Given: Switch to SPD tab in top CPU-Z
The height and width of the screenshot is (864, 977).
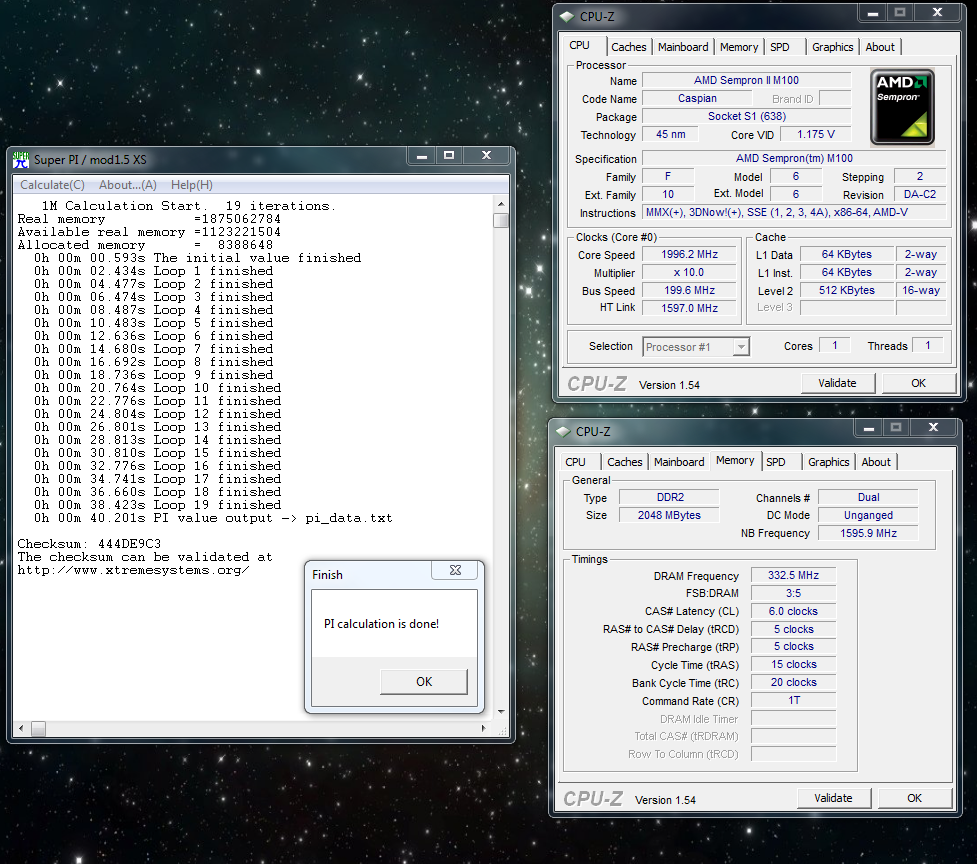Looking at the screenshot, I should (779, 47).
